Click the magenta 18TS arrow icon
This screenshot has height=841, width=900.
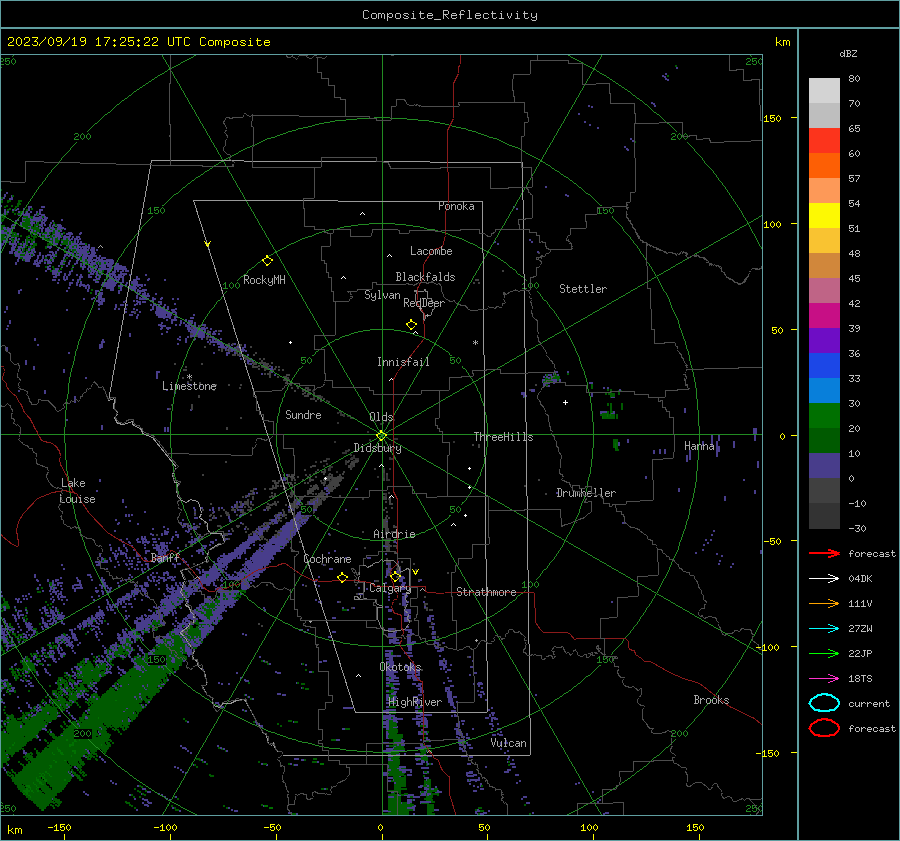pos(824,679)
